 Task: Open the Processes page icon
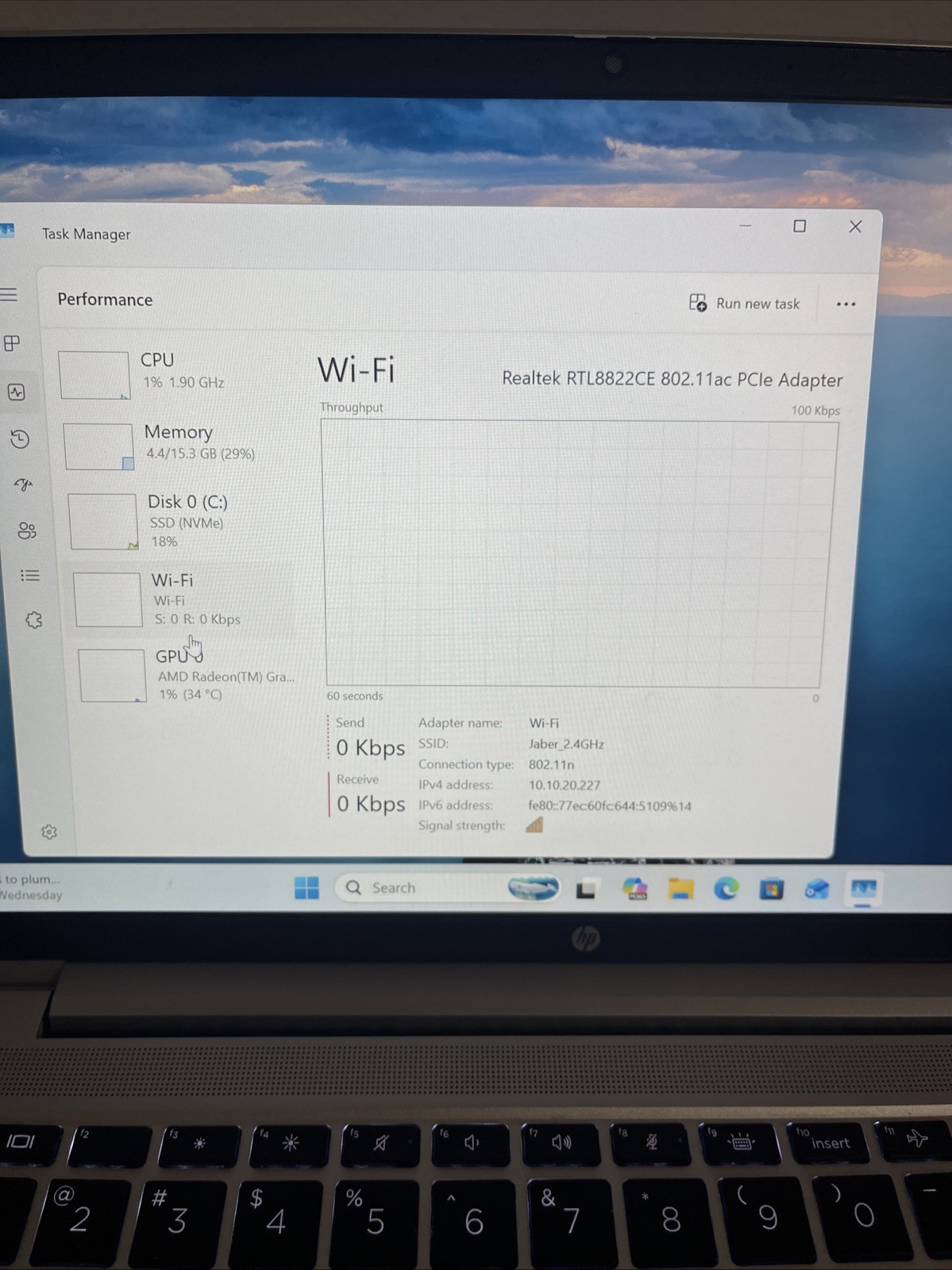(12, 343)
